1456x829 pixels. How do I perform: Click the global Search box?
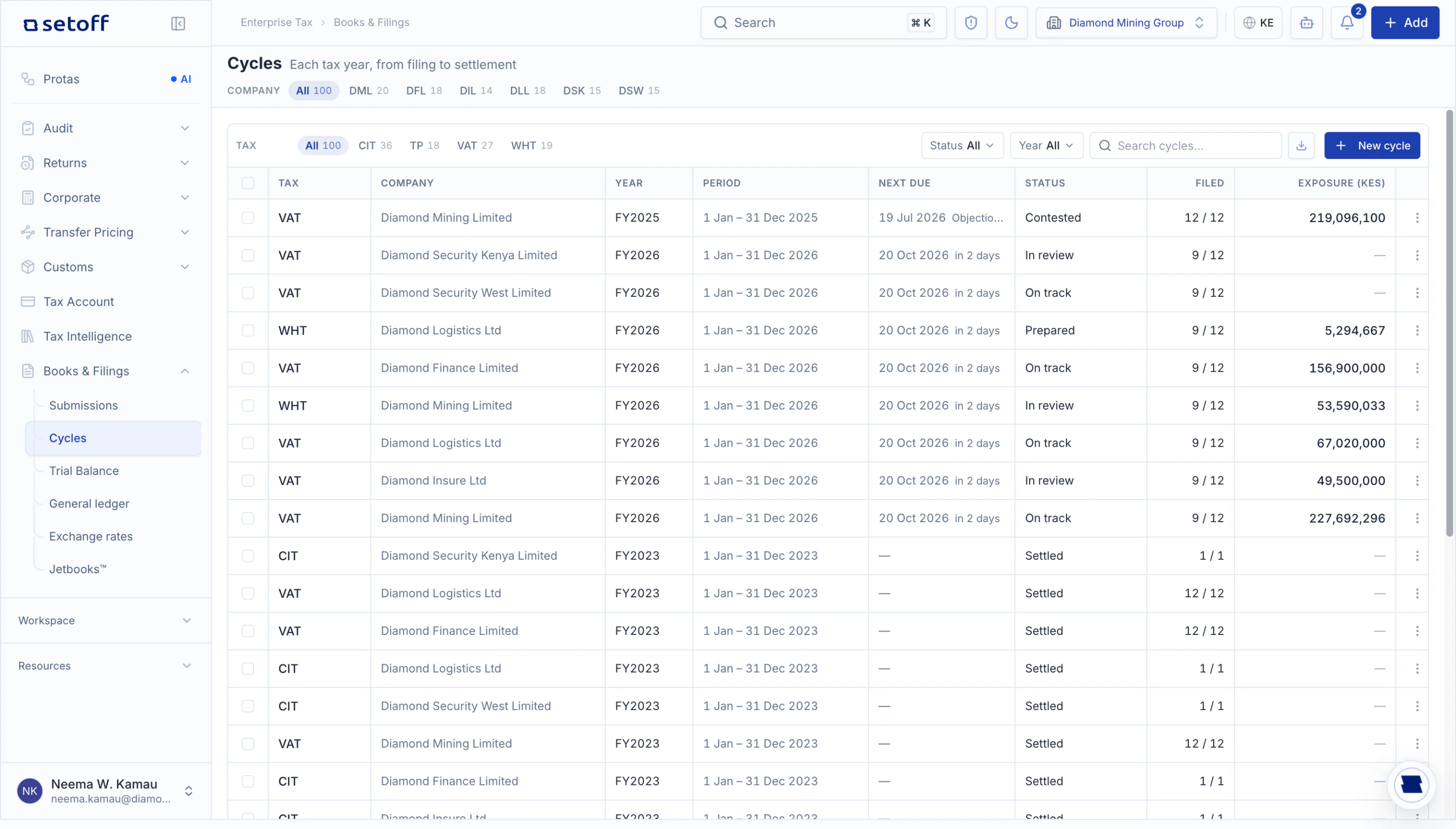(x=823, y=23)
